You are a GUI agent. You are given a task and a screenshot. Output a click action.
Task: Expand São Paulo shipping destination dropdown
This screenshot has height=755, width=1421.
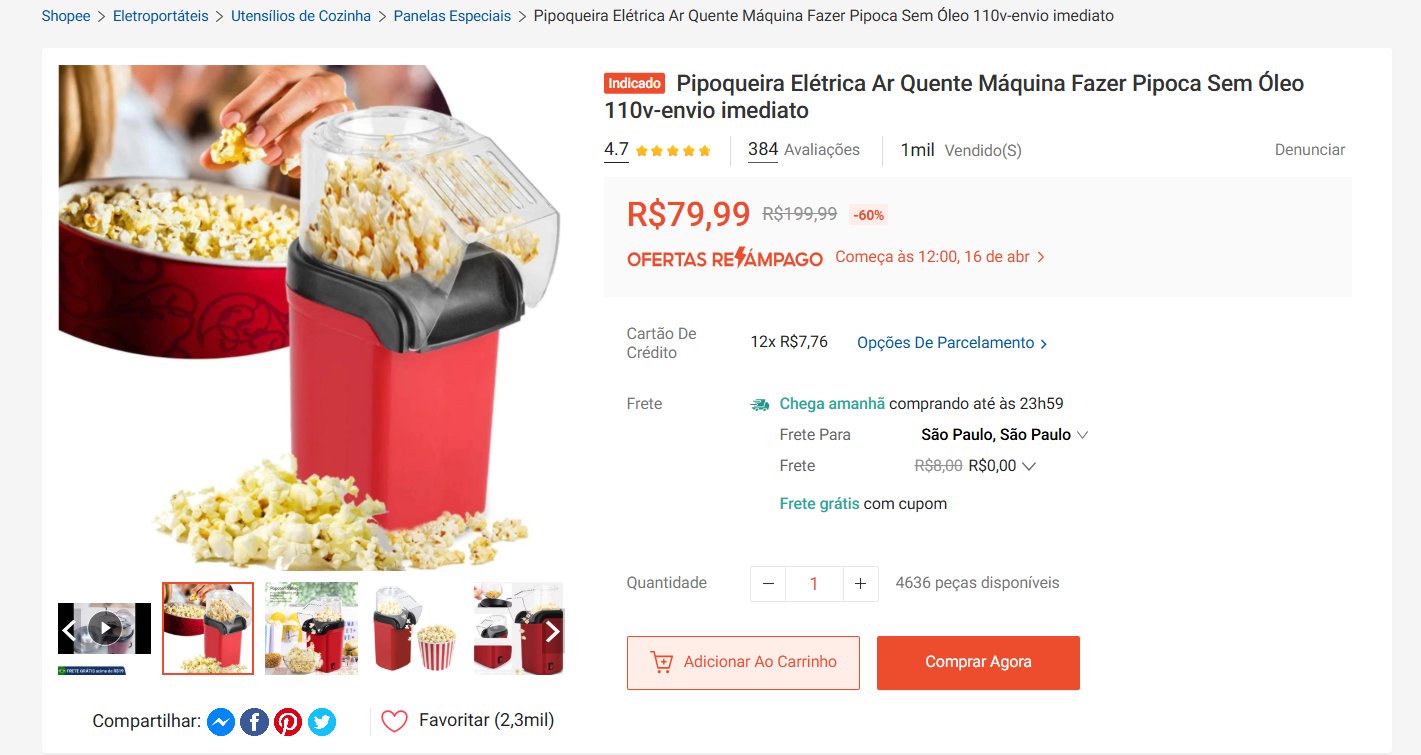click(x=1004, y=435)
